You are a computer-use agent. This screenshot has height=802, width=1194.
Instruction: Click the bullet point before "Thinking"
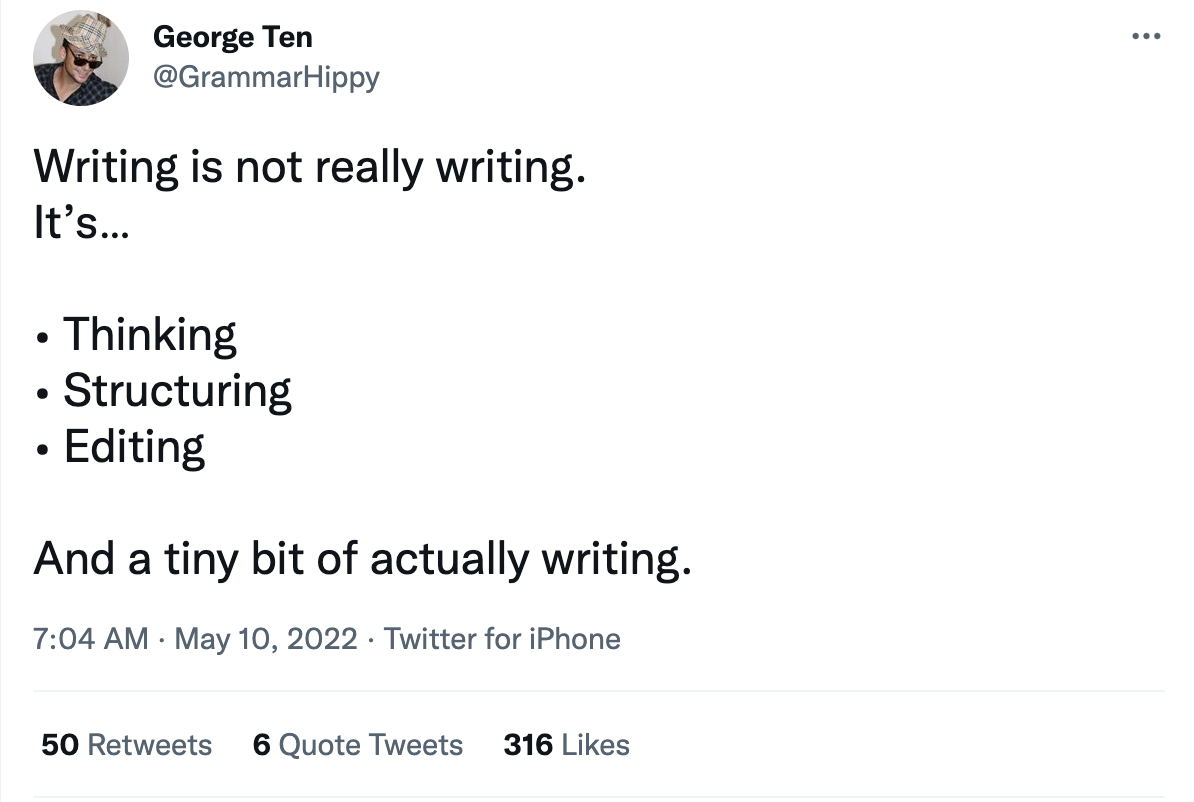41,337
